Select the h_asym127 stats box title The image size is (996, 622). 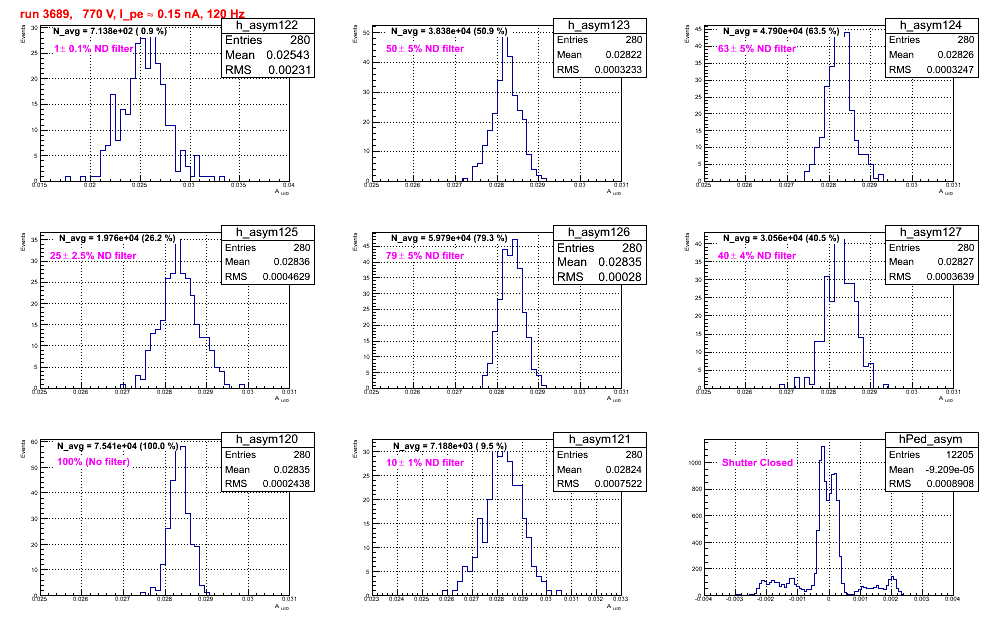click(931, 232)
